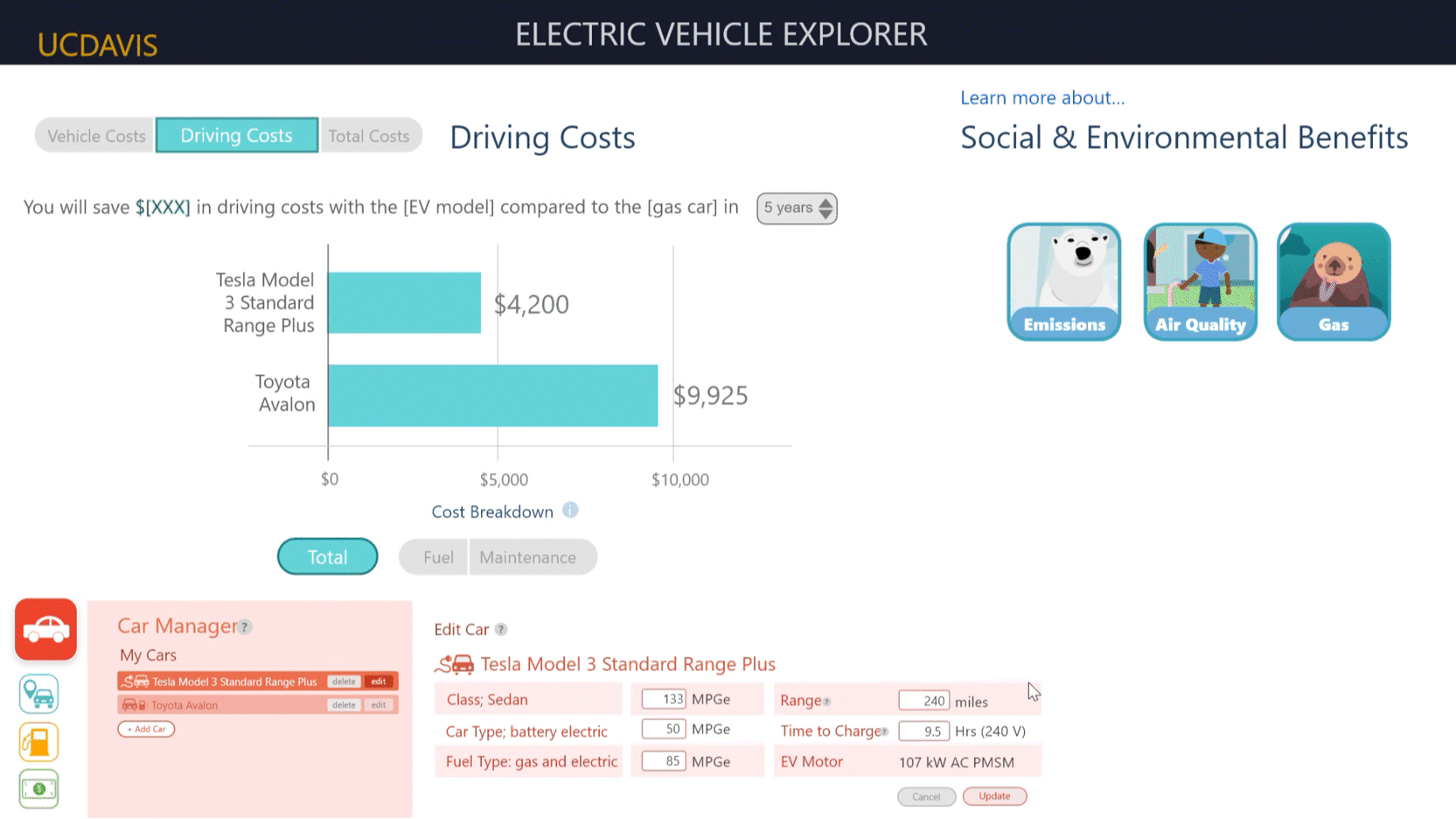
Task: Click the EV Motor label
Action: (812, 762)
